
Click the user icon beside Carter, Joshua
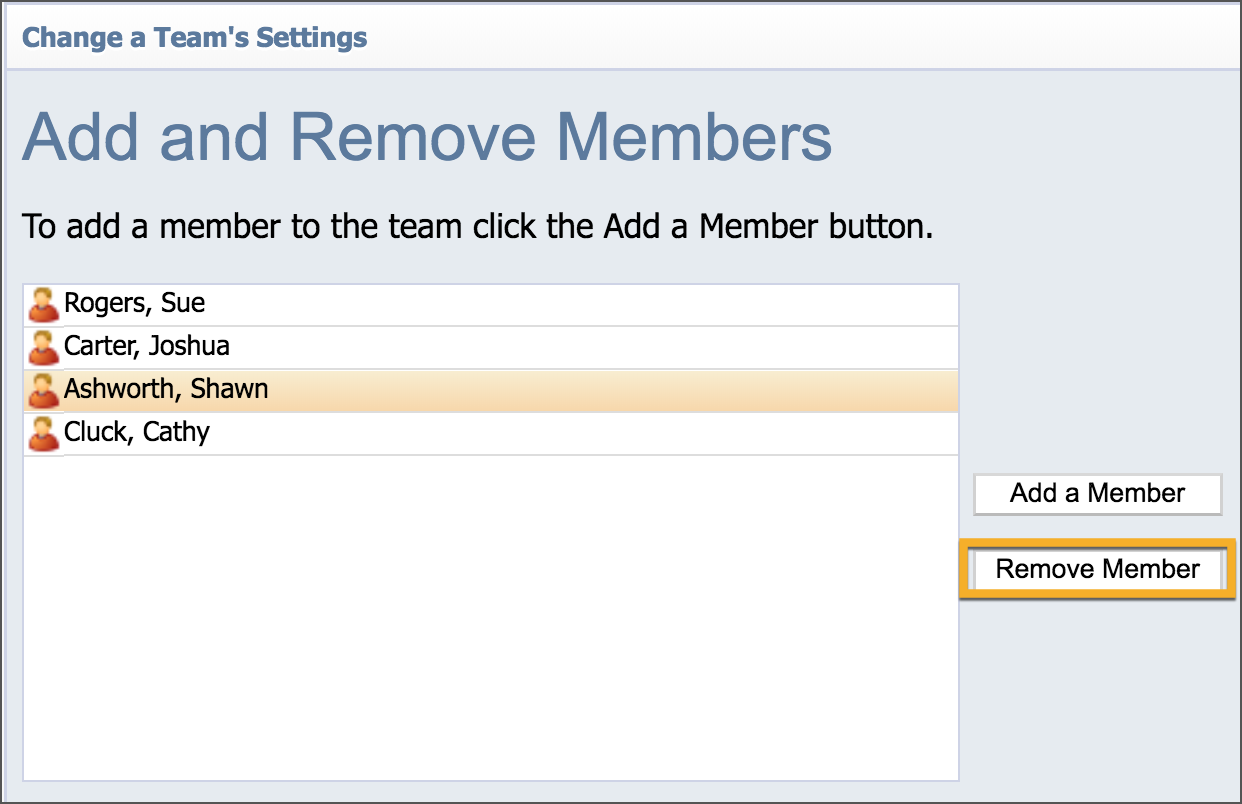[x=43, y=348]
